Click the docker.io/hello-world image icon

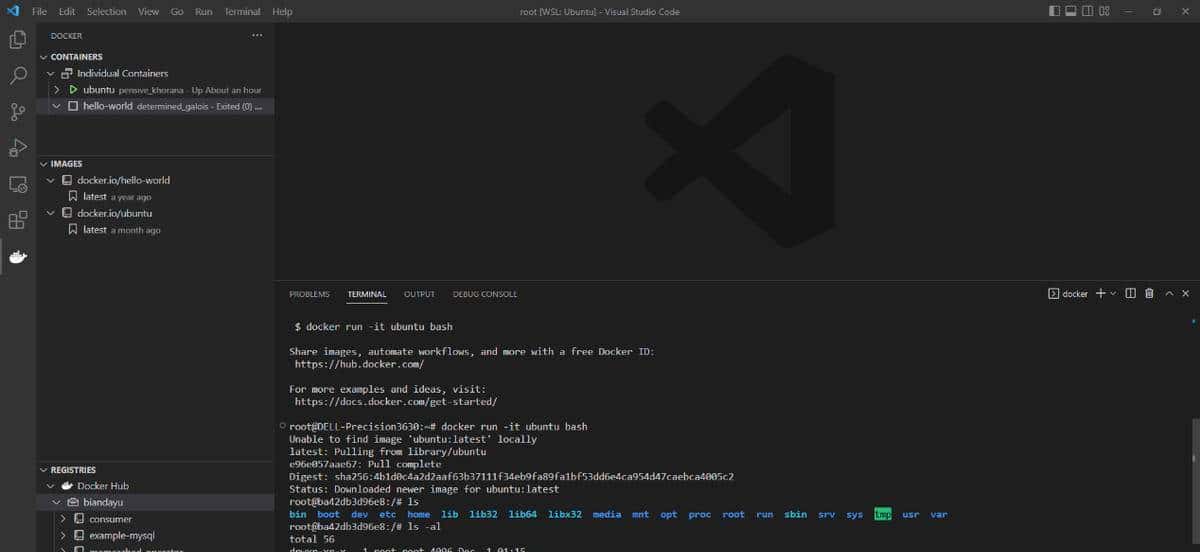68,180
